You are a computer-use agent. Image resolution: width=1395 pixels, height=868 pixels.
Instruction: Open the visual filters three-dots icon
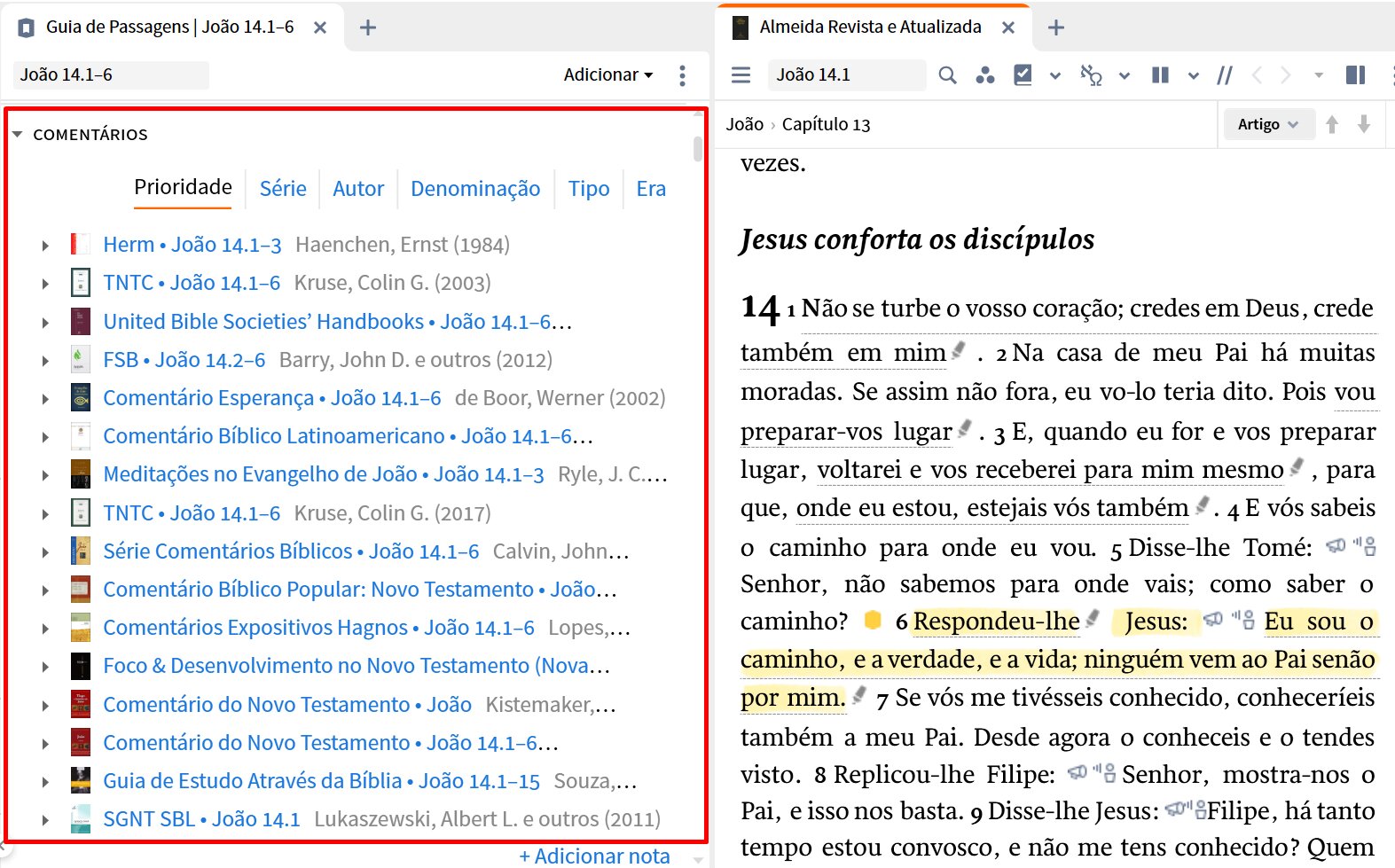point(984,75)
